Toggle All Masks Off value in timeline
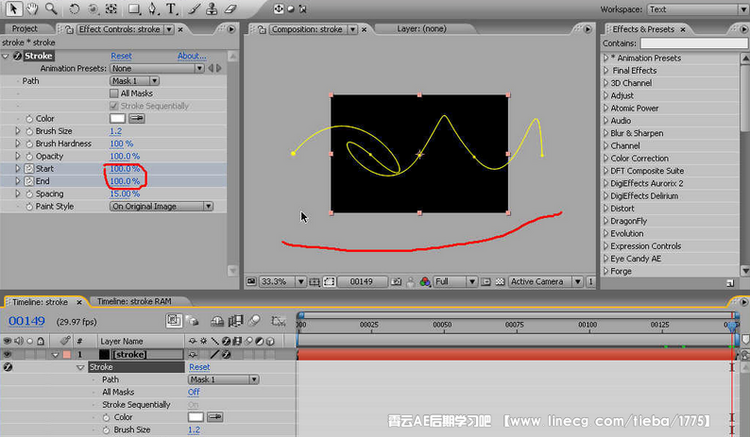This screenshot has width=750, height=437. [193, 392]
